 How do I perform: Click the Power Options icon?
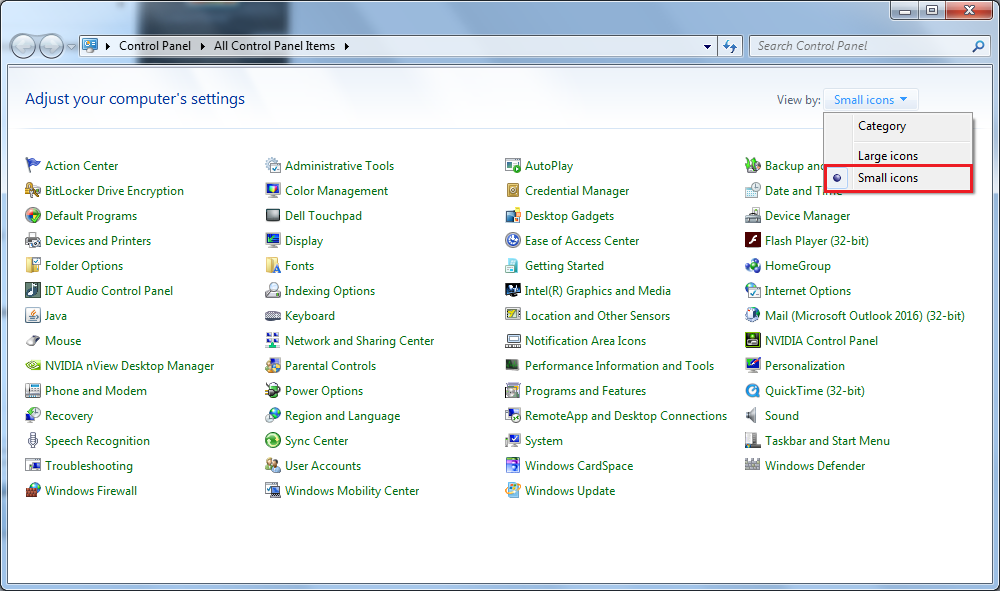coord(273,390)
